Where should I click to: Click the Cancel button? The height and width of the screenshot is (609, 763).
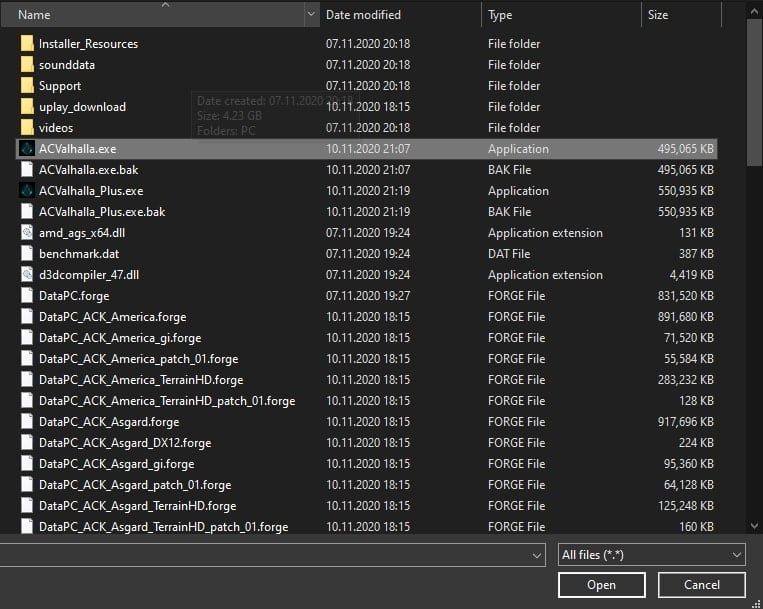702,584
